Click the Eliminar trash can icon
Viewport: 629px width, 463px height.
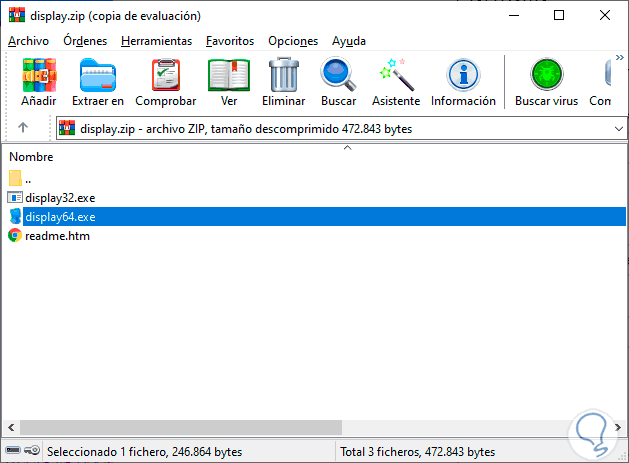coord(284,75)
